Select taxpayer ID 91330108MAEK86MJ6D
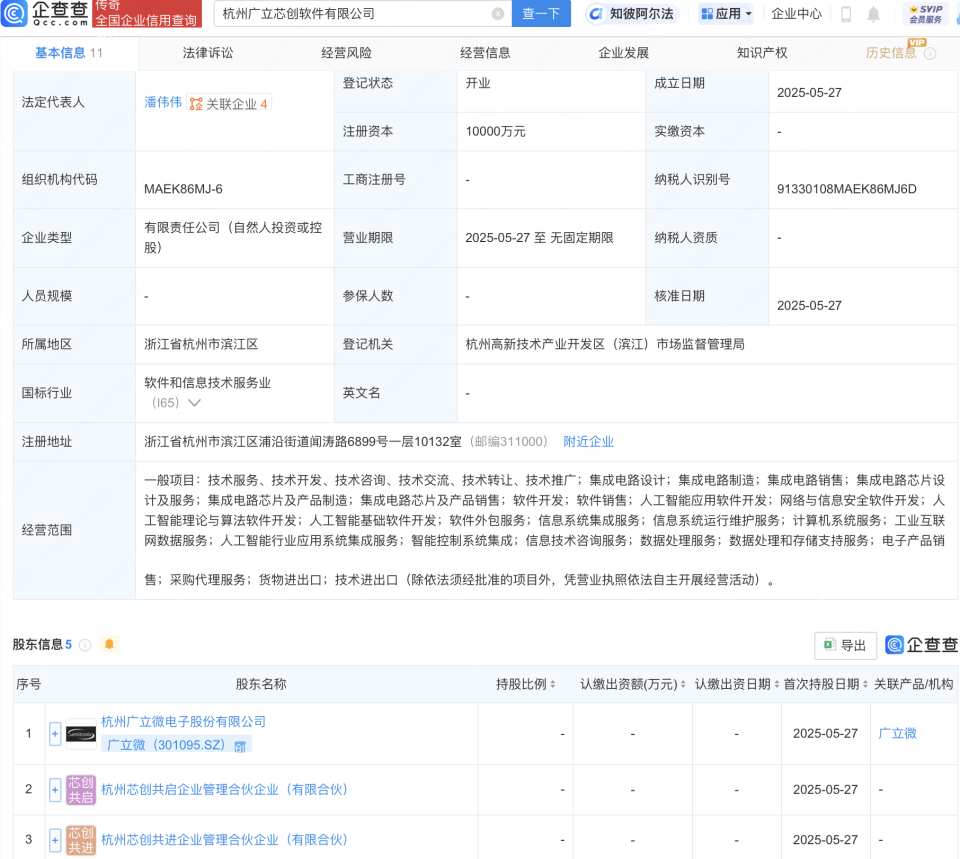This screenshot has width=960, height=859. (x=846, y=189)
